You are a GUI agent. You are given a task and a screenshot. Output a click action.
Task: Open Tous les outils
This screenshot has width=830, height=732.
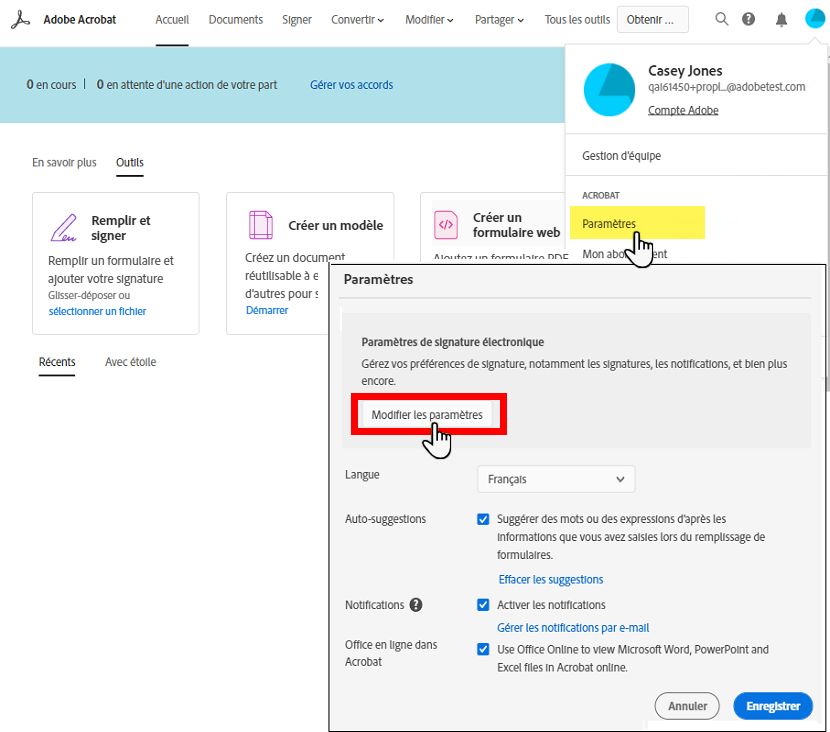[577, 20]
